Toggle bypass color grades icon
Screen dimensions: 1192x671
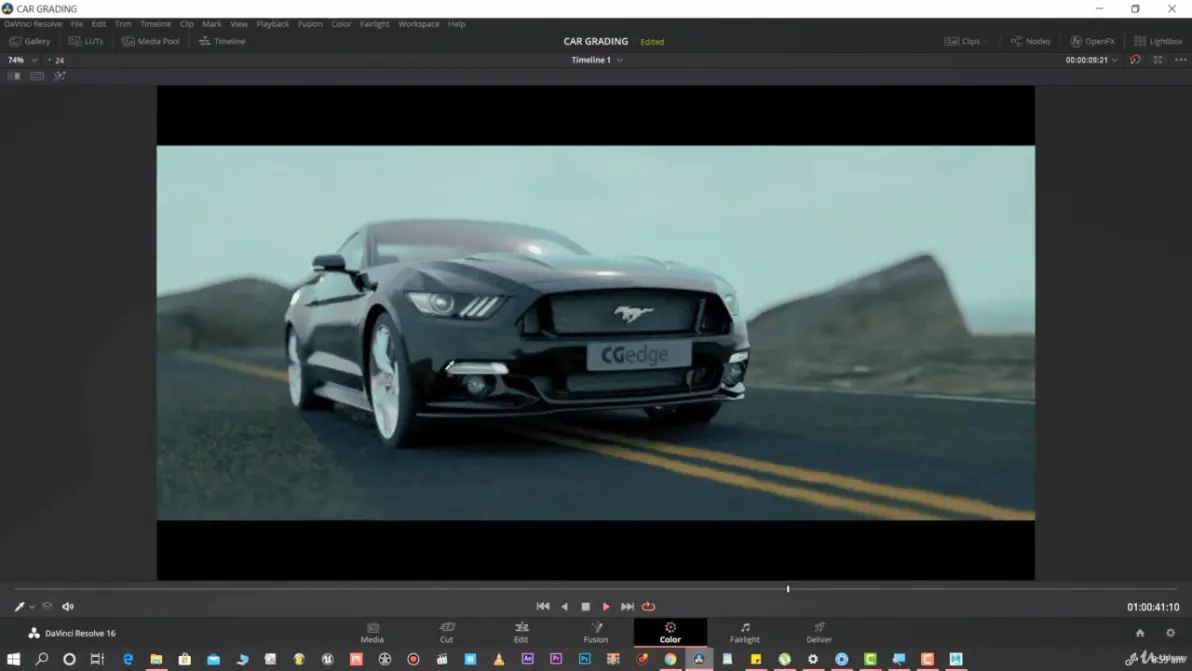tap(1135, 60)
